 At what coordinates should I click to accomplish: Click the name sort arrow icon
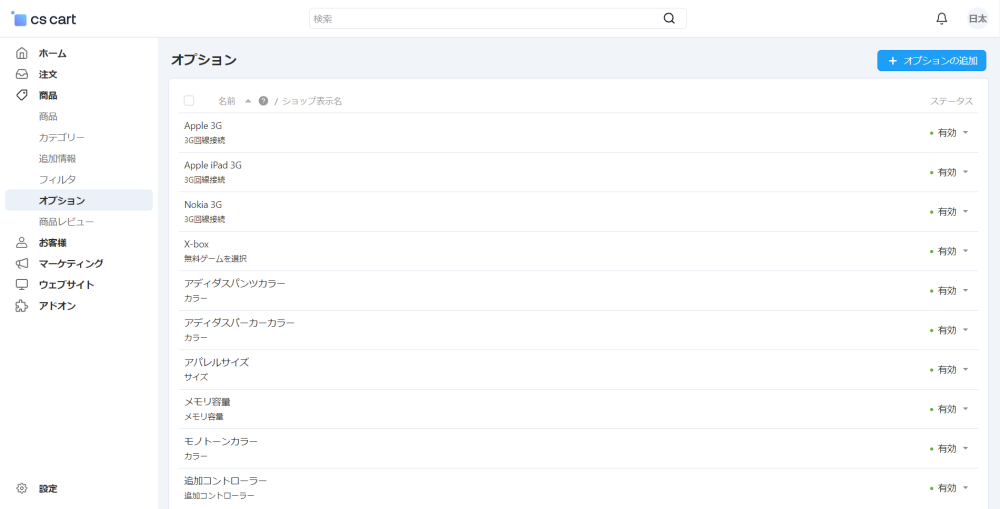[248, 101]
